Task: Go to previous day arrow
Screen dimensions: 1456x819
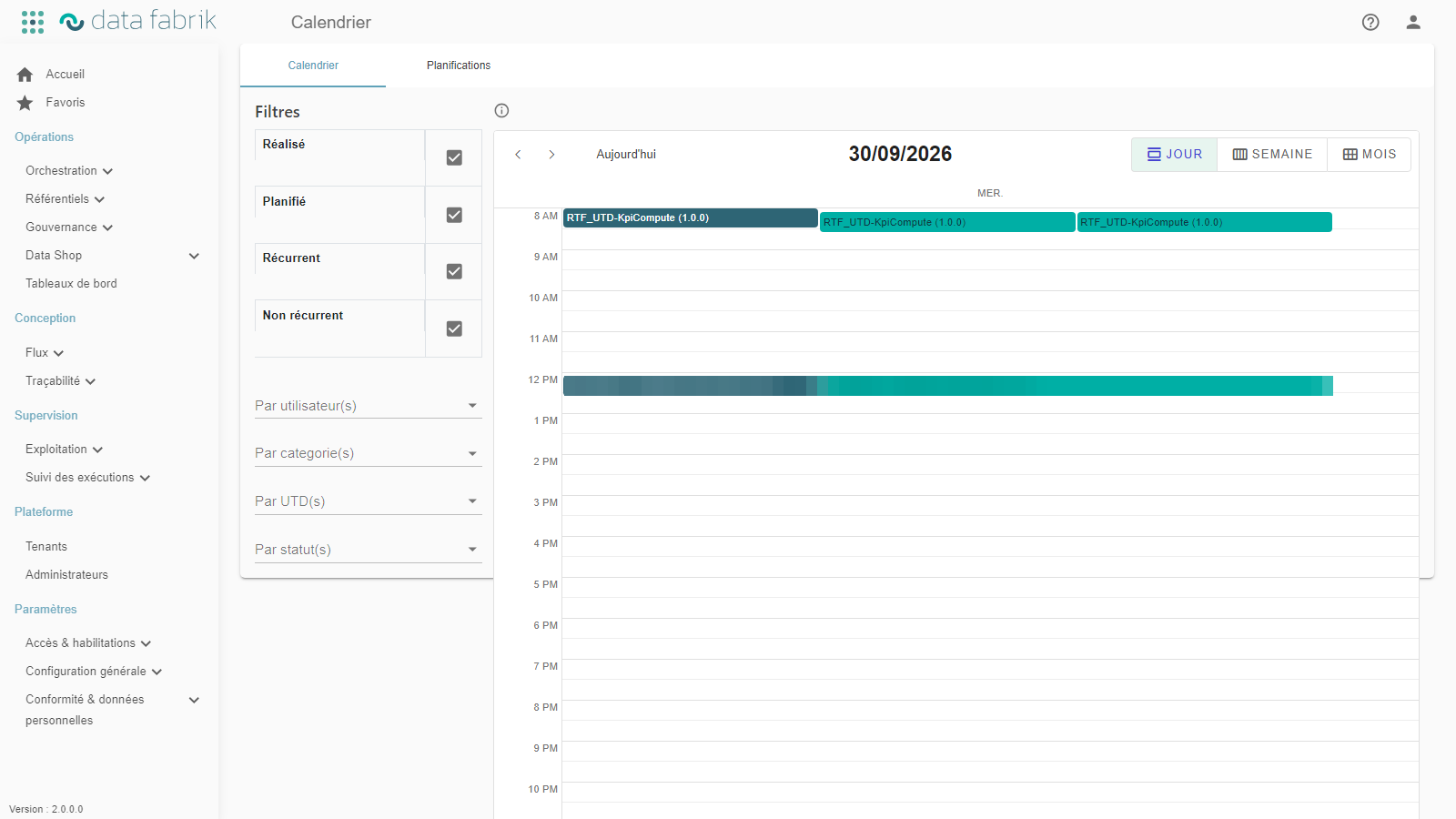Action: coord(518,155)
